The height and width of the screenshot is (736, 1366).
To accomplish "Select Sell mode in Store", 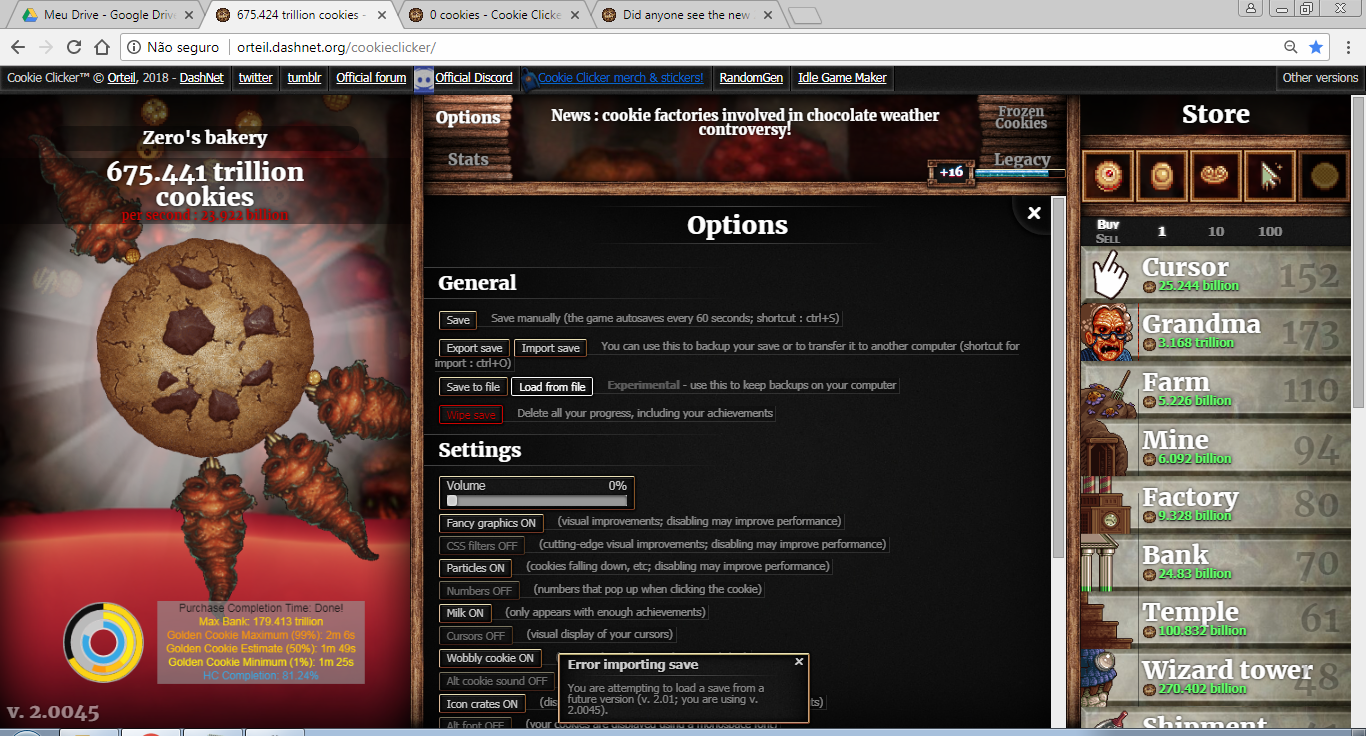I will click(x=1107, y=239).
